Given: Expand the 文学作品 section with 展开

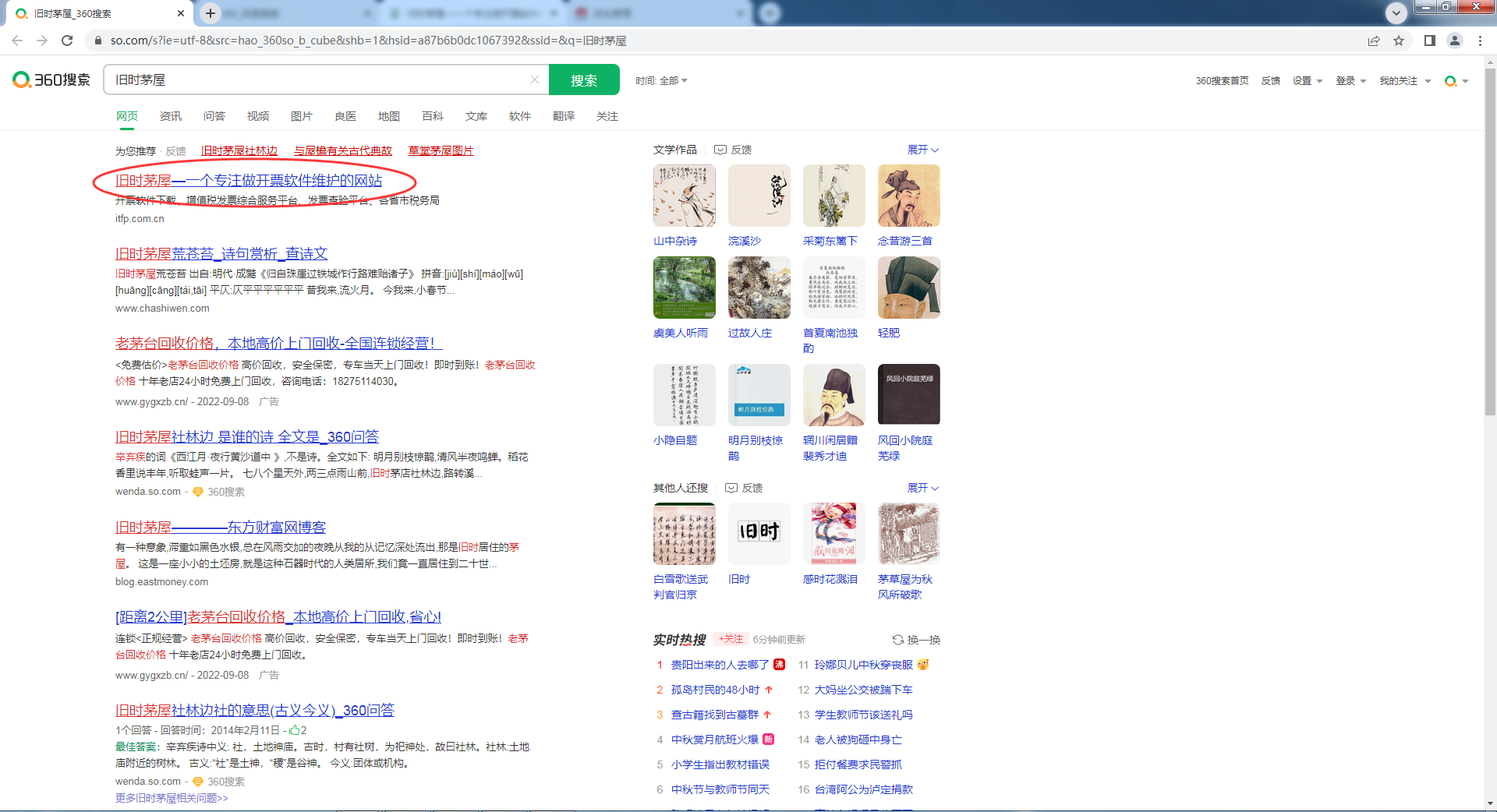Looking at the screenshot, I should 923,150.
